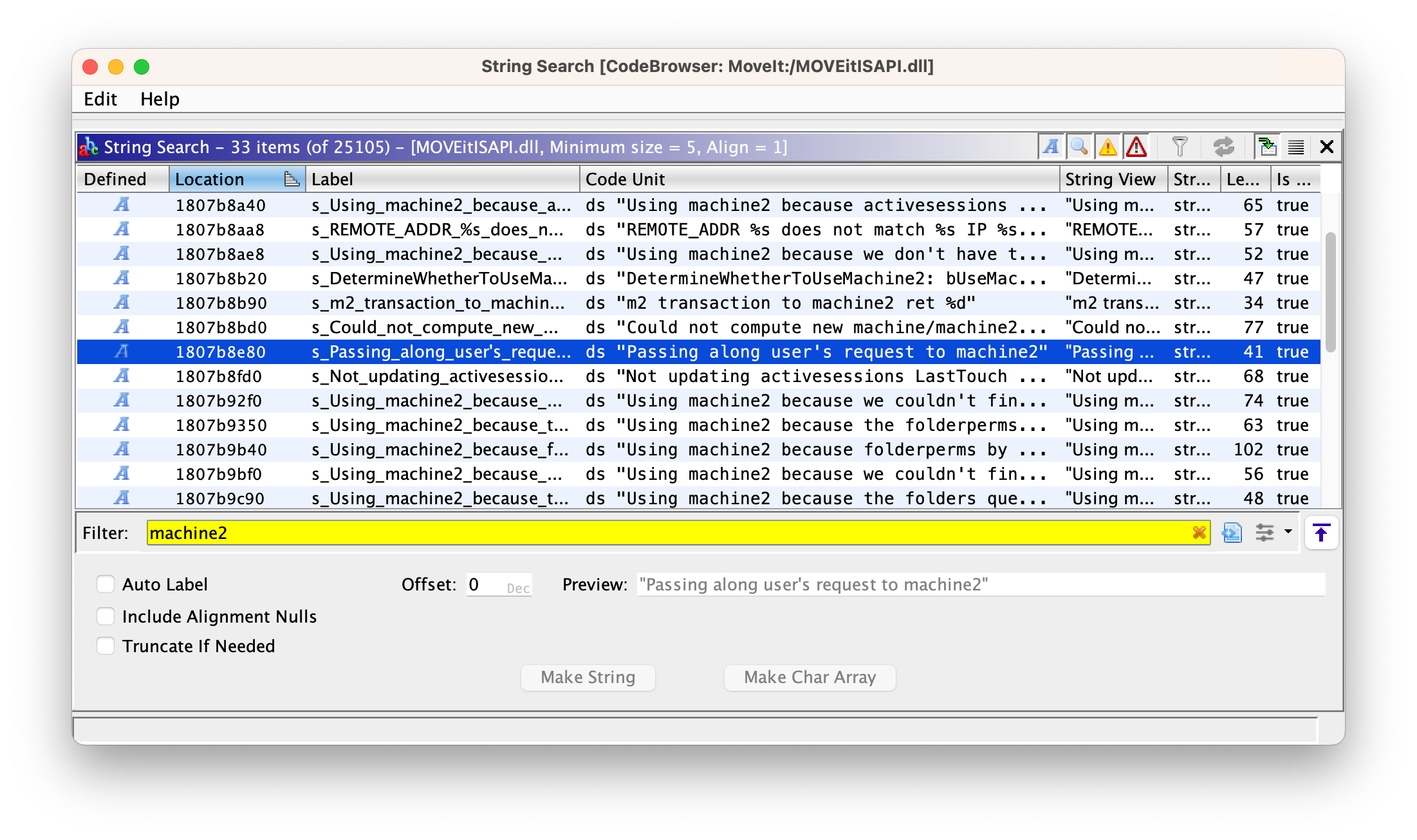Image resolution: width=1417 pixels, height=840 pixels.
Task: Enable the Auto Label checkbox
Action: (106, 584)
